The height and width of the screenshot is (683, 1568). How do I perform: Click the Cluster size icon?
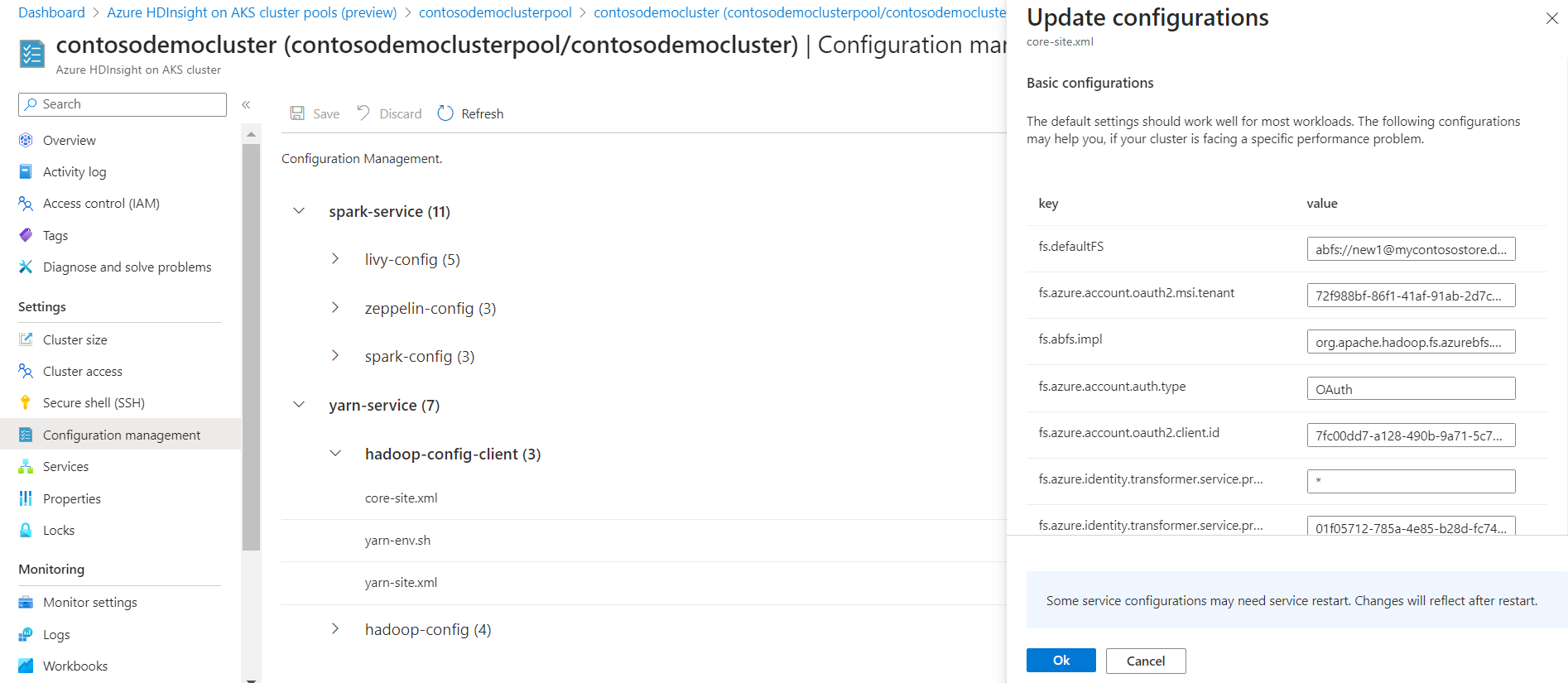pos(26,339)
